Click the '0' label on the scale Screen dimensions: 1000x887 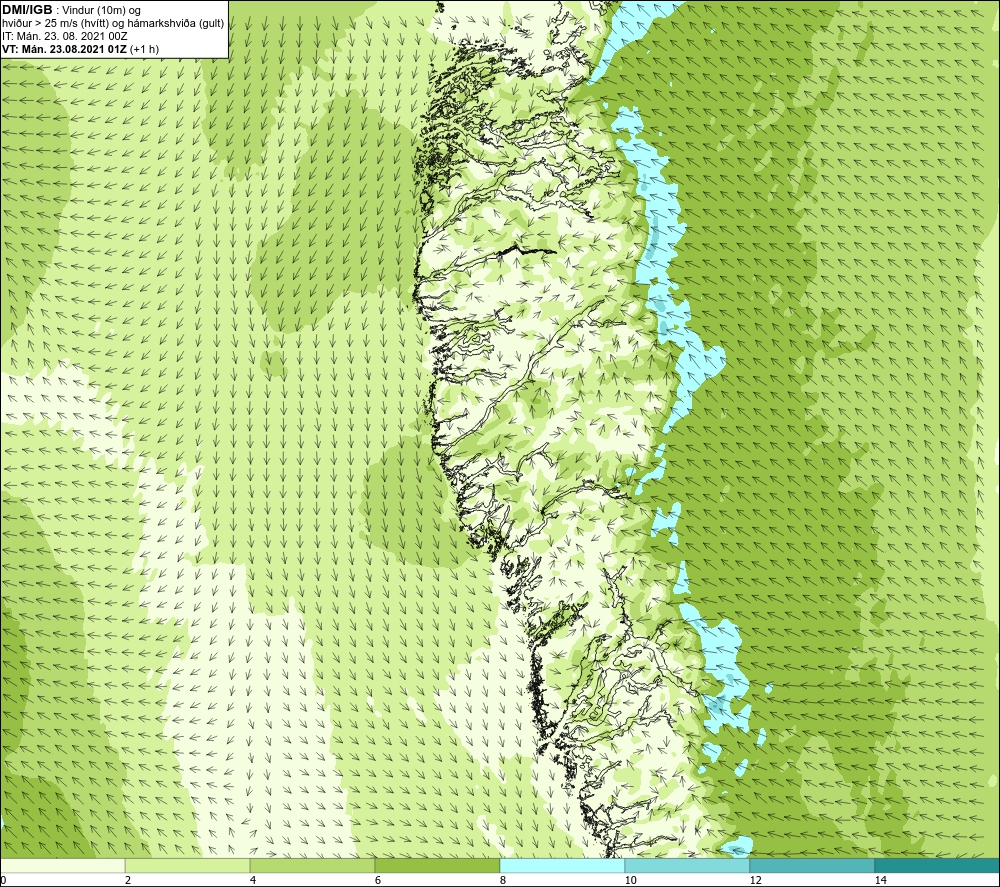tap(3, 880)
